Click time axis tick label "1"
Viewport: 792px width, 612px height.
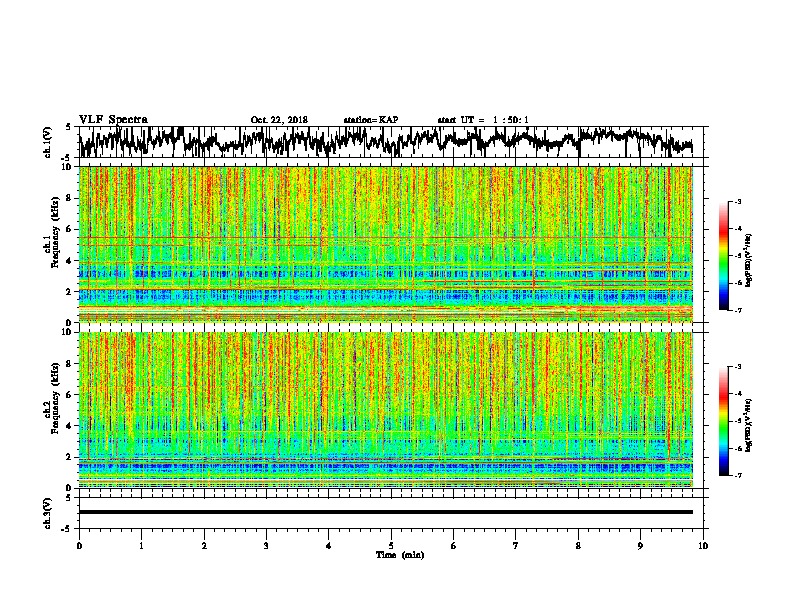(x=141, y=546)
